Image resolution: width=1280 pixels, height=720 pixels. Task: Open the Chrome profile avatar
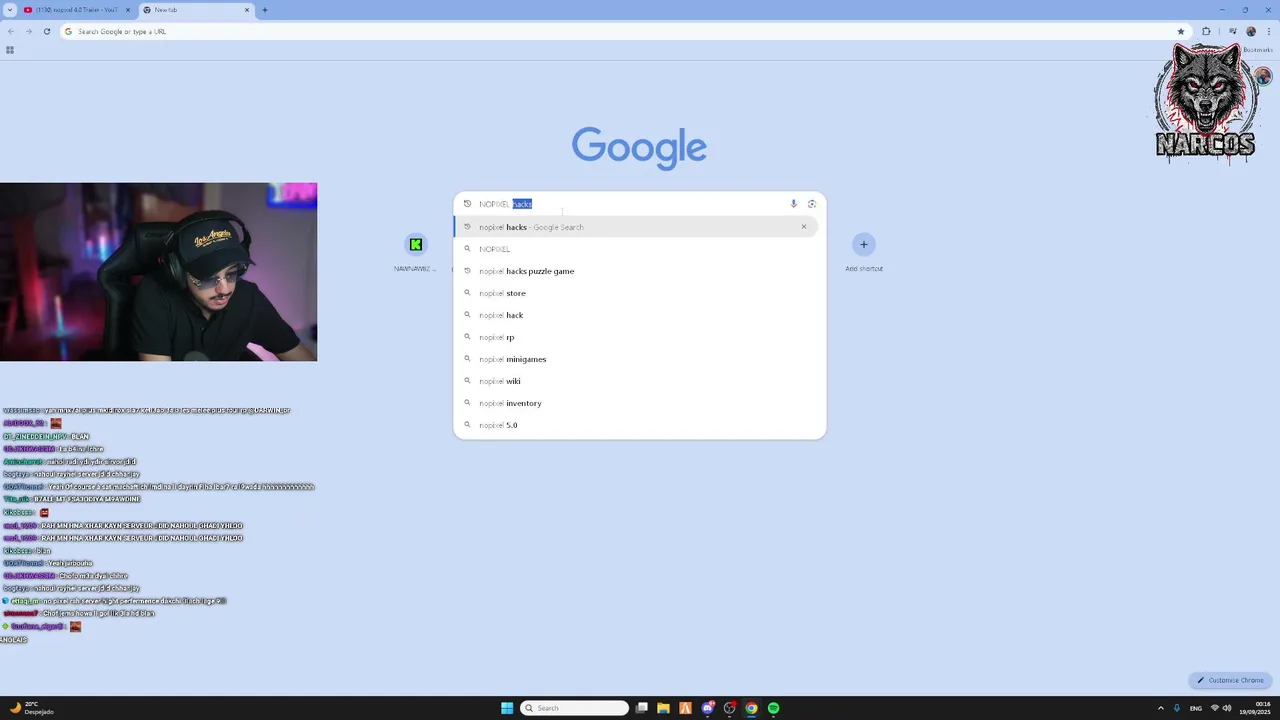pyautogui.click(x=1251, y=31)
